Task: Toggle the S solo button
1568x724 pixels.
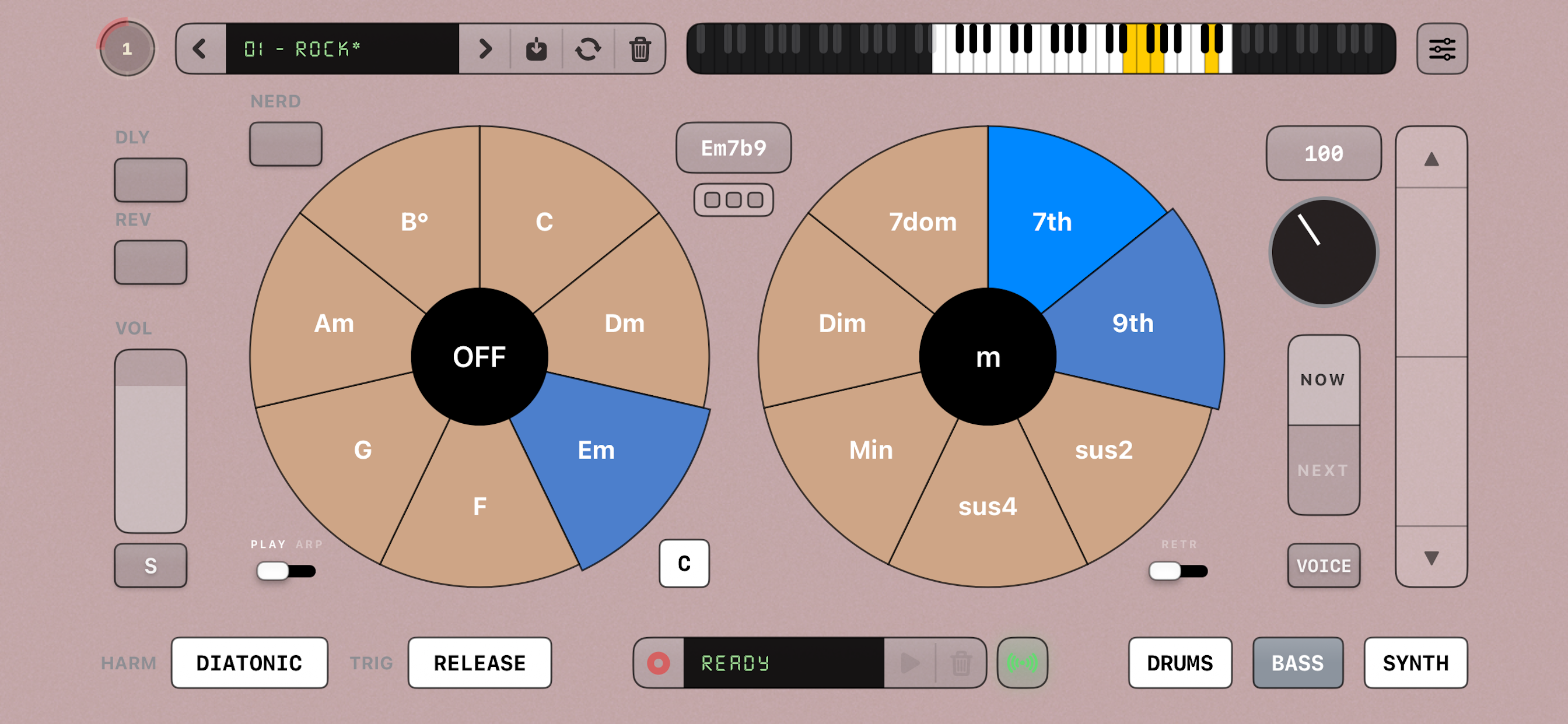Action: click(x=150, y=566)
